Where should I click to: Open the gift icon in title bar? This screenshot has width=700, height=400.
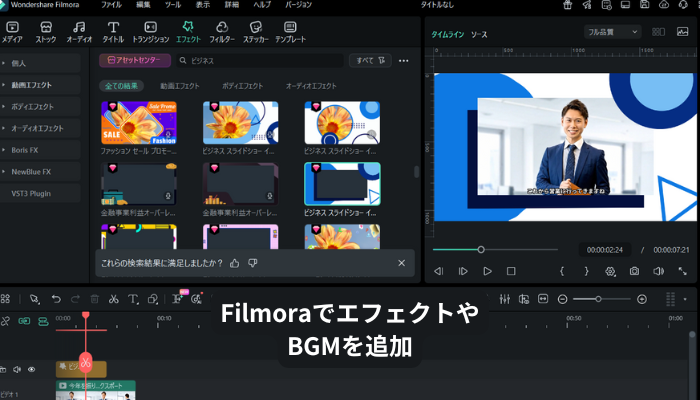(x=567, y=5)
